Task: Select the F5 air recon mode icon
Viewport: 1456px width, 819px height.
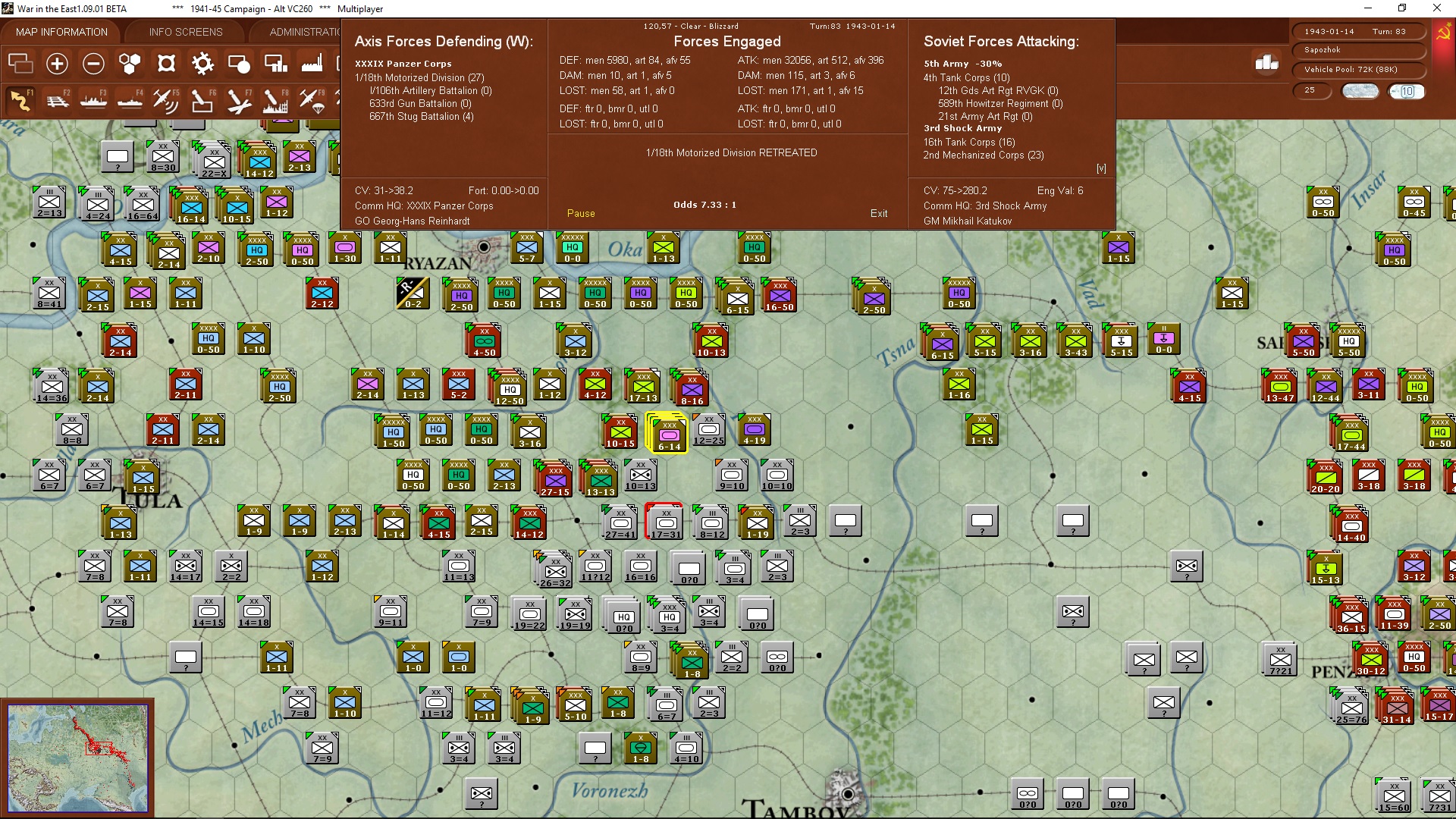Action: click(x=165, y=100)
